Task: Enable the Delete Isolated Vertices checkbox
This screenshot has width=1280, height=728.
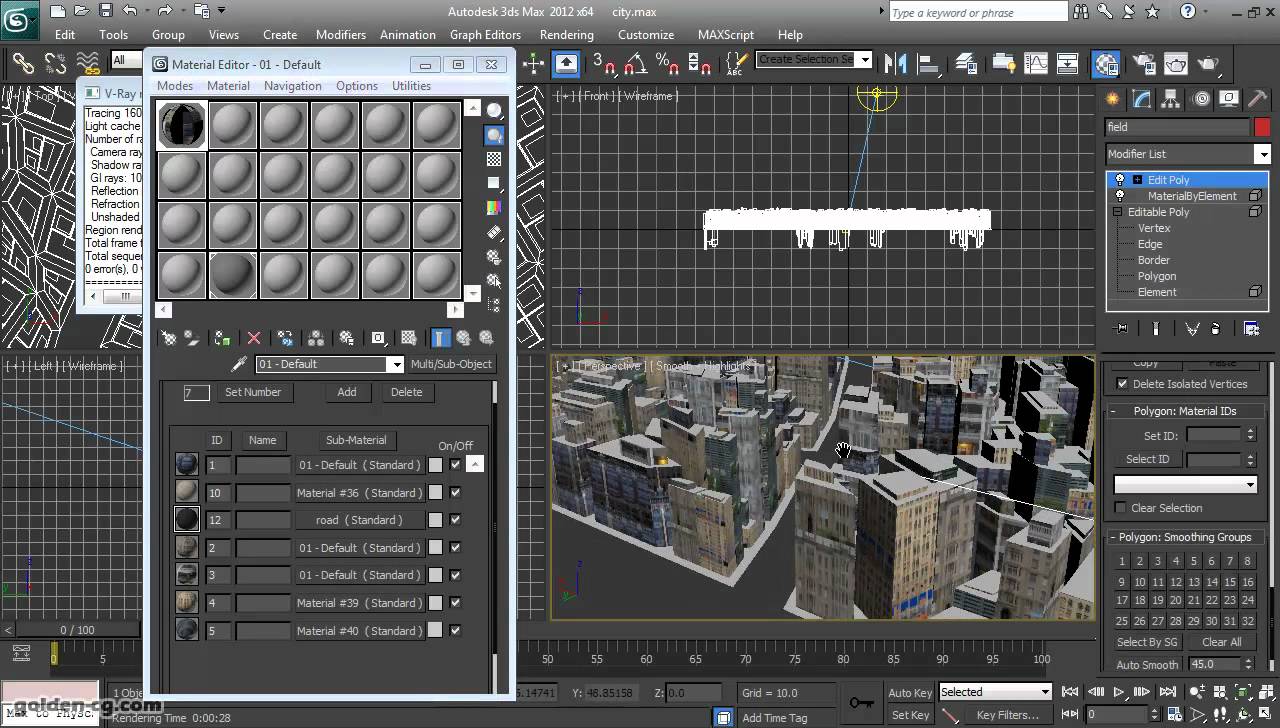Action: [x=1122, y=384]
